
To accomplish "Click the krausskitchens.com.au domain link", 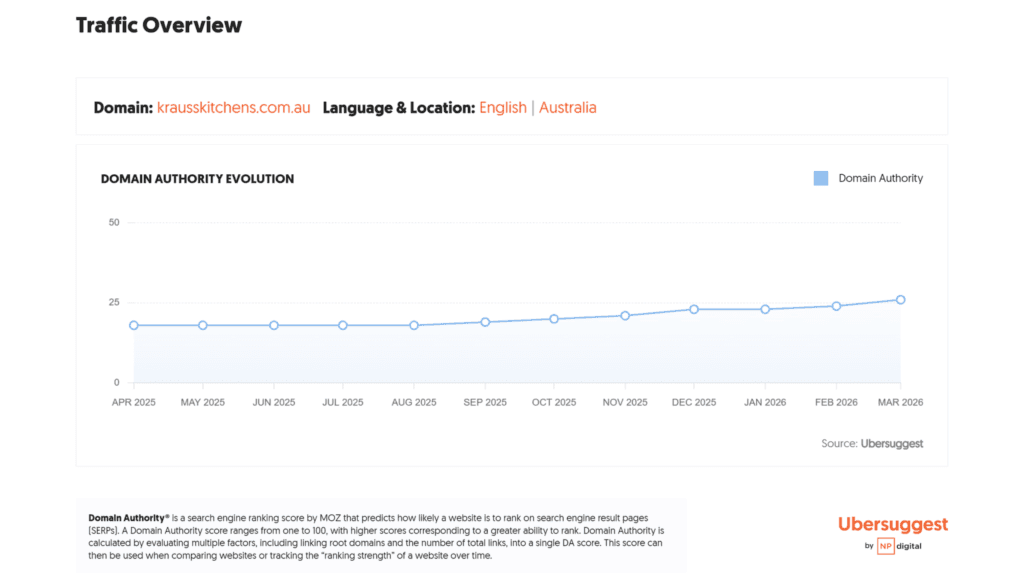I will click(233, 108).
